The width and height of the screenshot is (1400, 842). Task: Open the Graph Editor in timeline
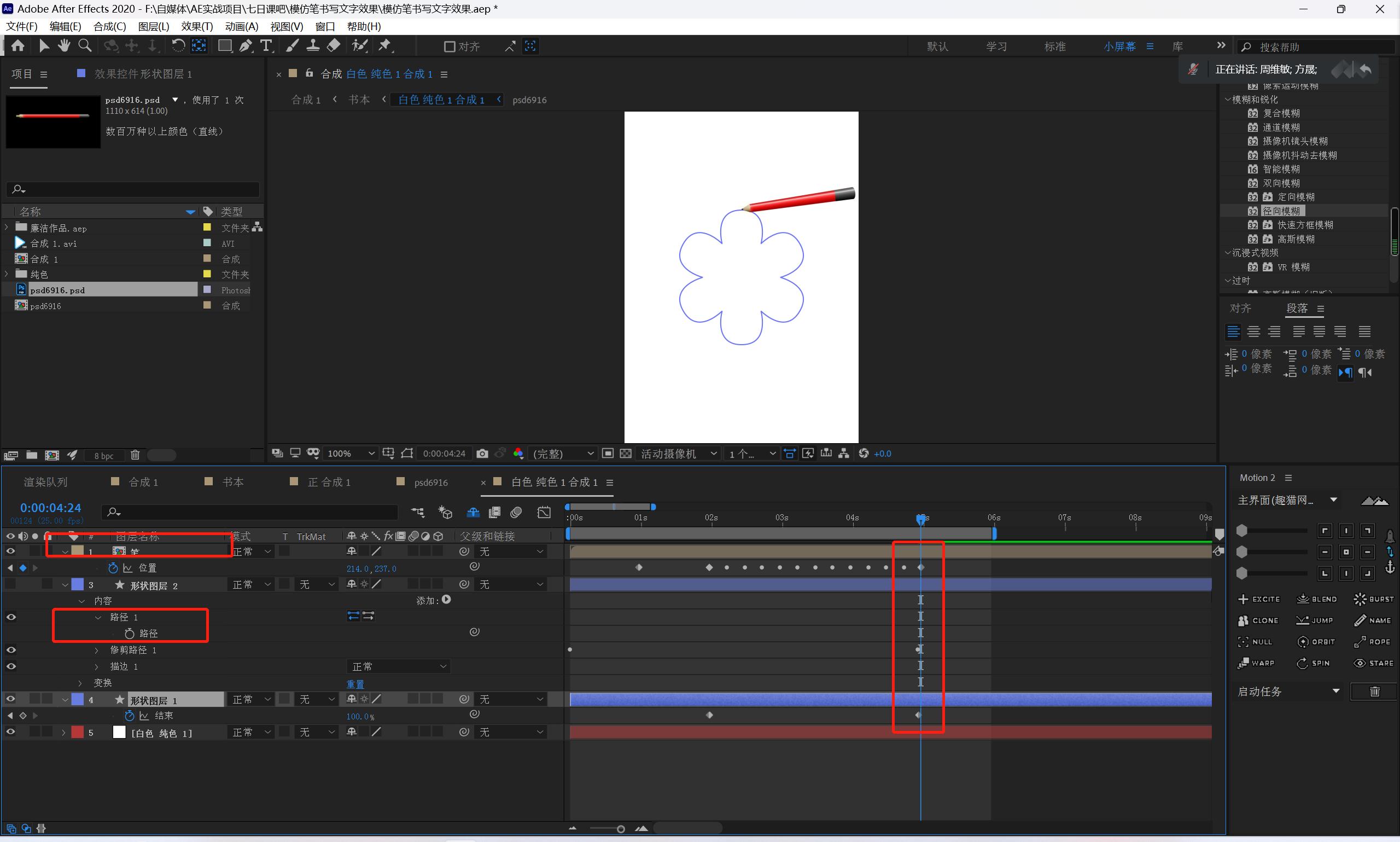pos(544,512)
